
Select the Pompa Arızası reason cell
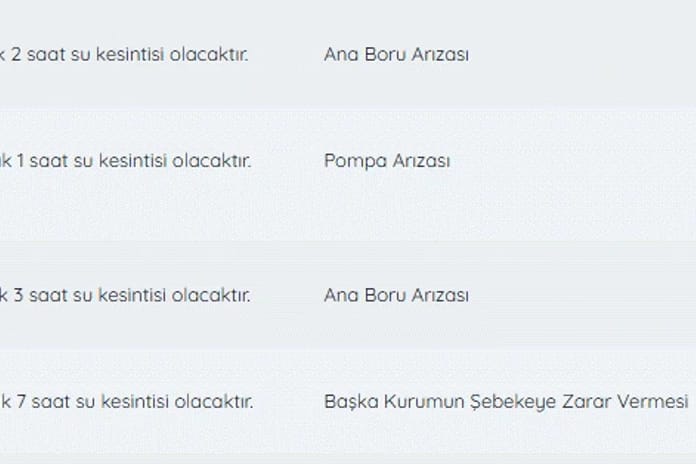pos(387,160)
